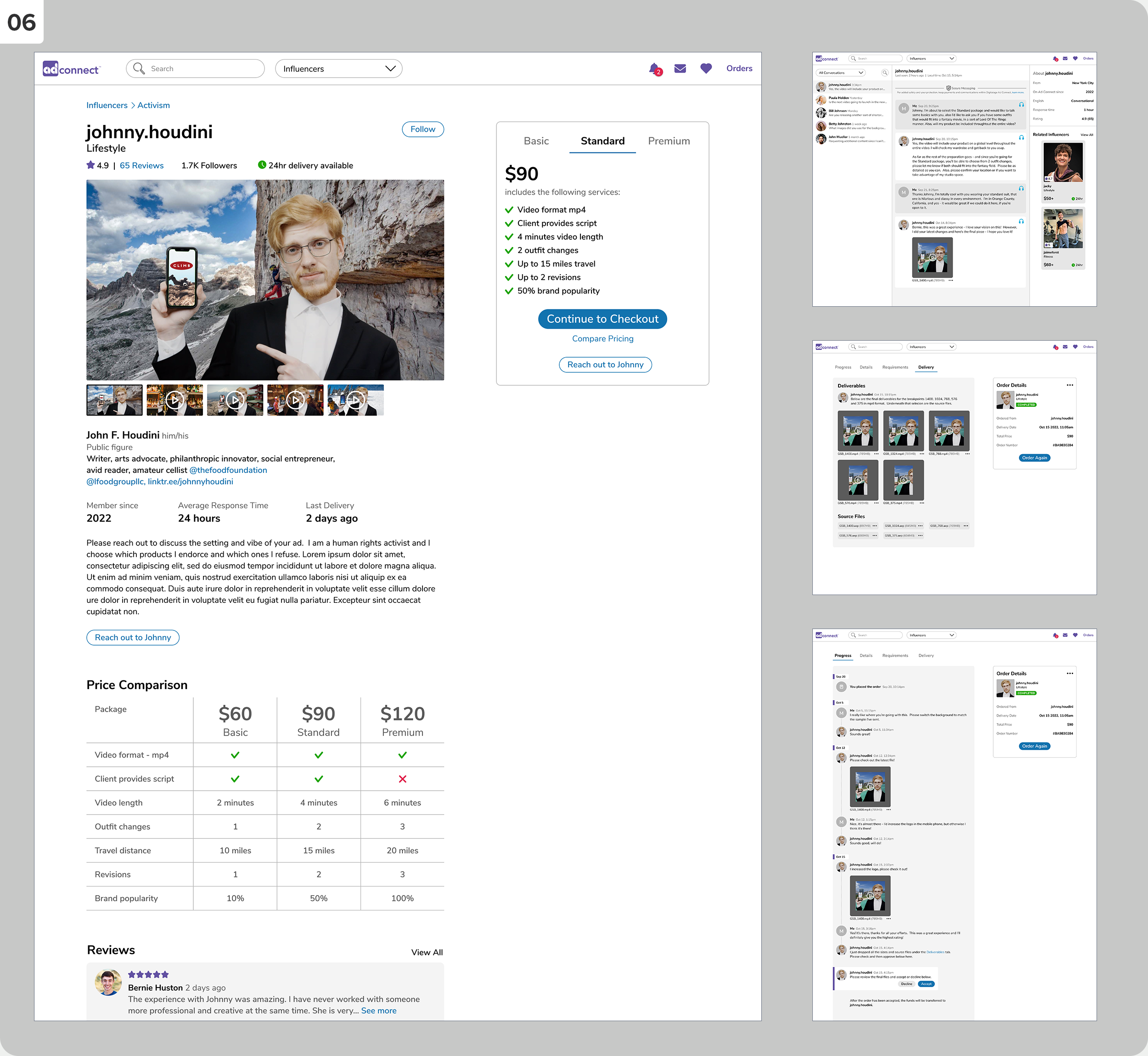Click the heart icon in Delivery screen header
1148x1056 pixels.
1075,346
